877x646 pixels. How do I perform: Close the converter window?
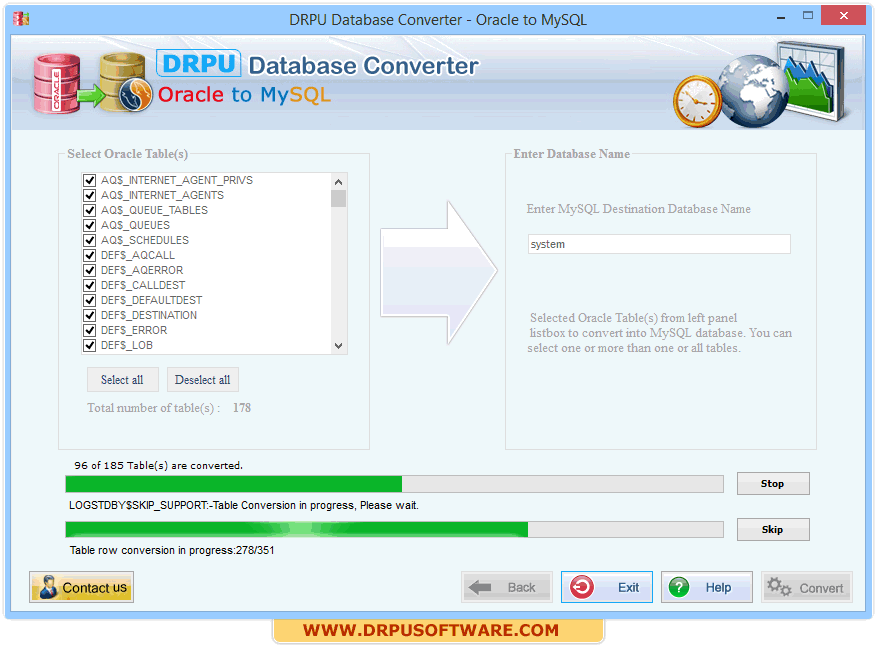pos(843,16)
